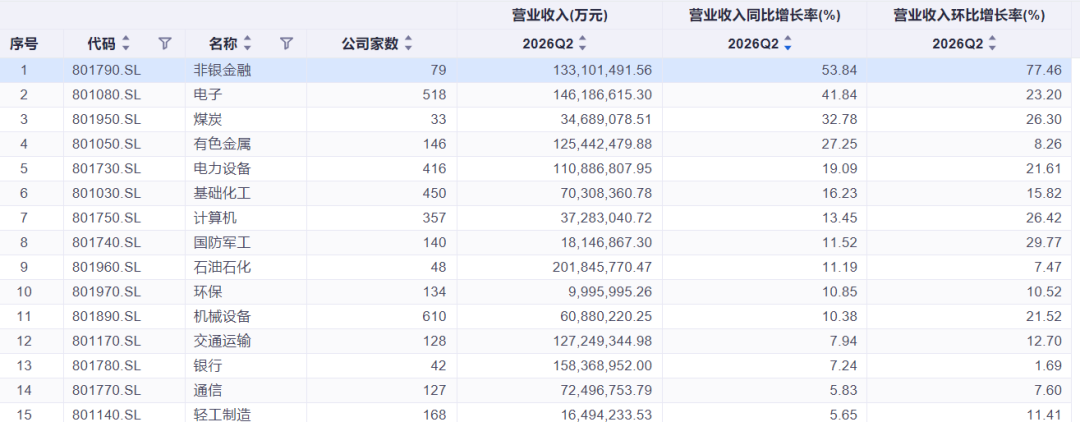Screen dimensions: 1080x422
Task: Sort 2026Q2 under 营业收入同比增长率(%) header
Action: (787, 44)
